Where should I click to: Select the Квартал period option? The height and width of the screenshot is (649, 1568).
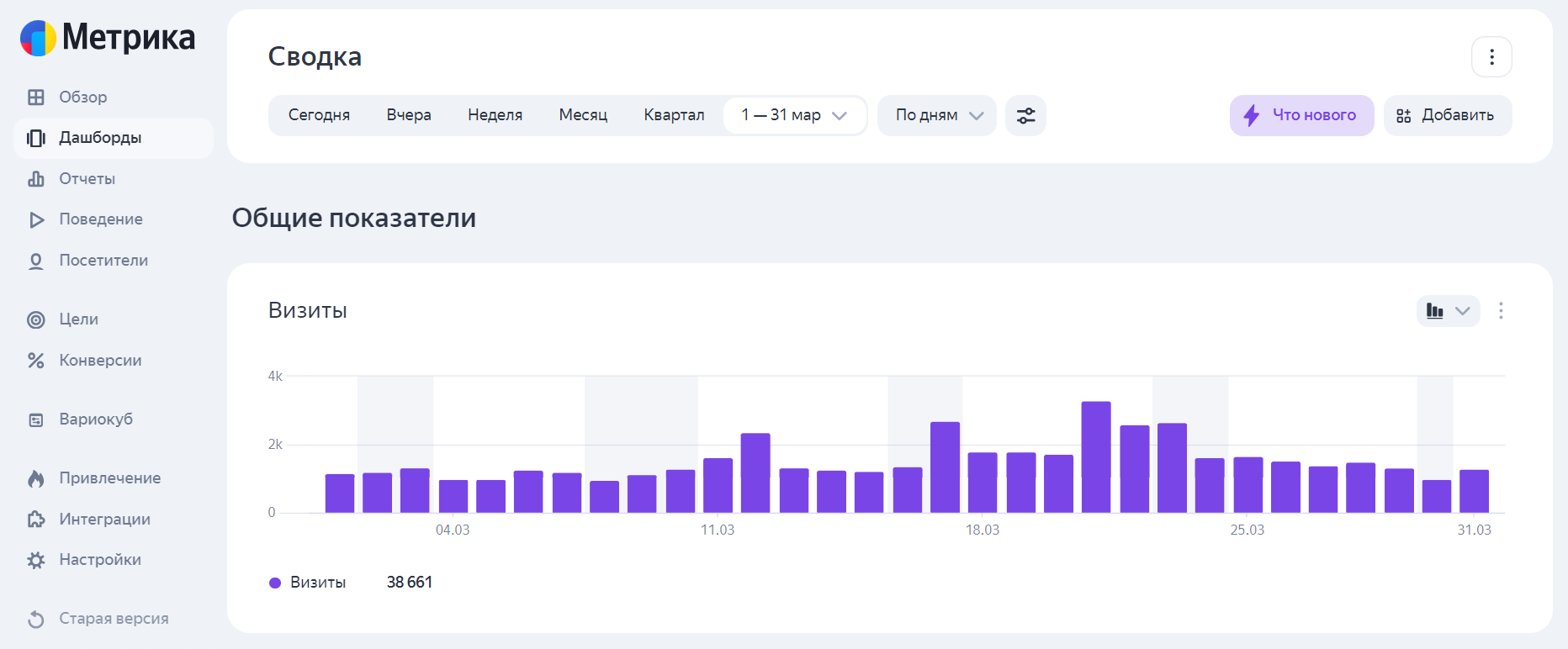tap(674, 115)
